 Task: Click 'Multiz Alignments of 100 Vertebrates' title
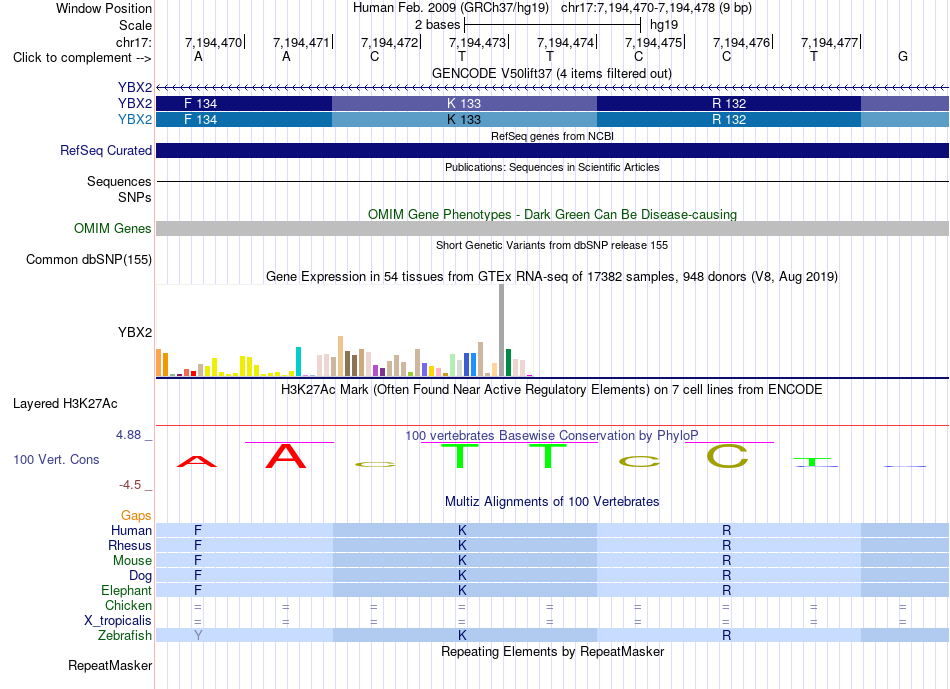[x=552, y=502]
